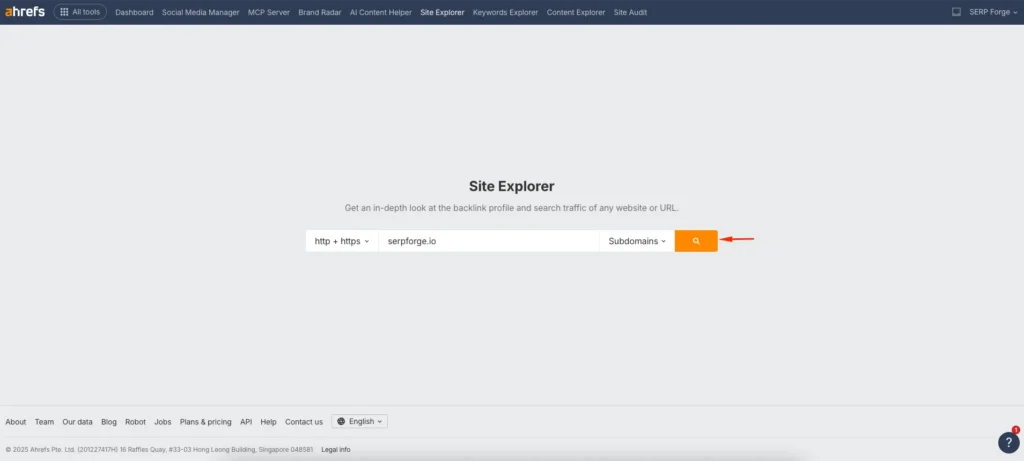Expand the SERP Forge account menu

tap(993, 12)
